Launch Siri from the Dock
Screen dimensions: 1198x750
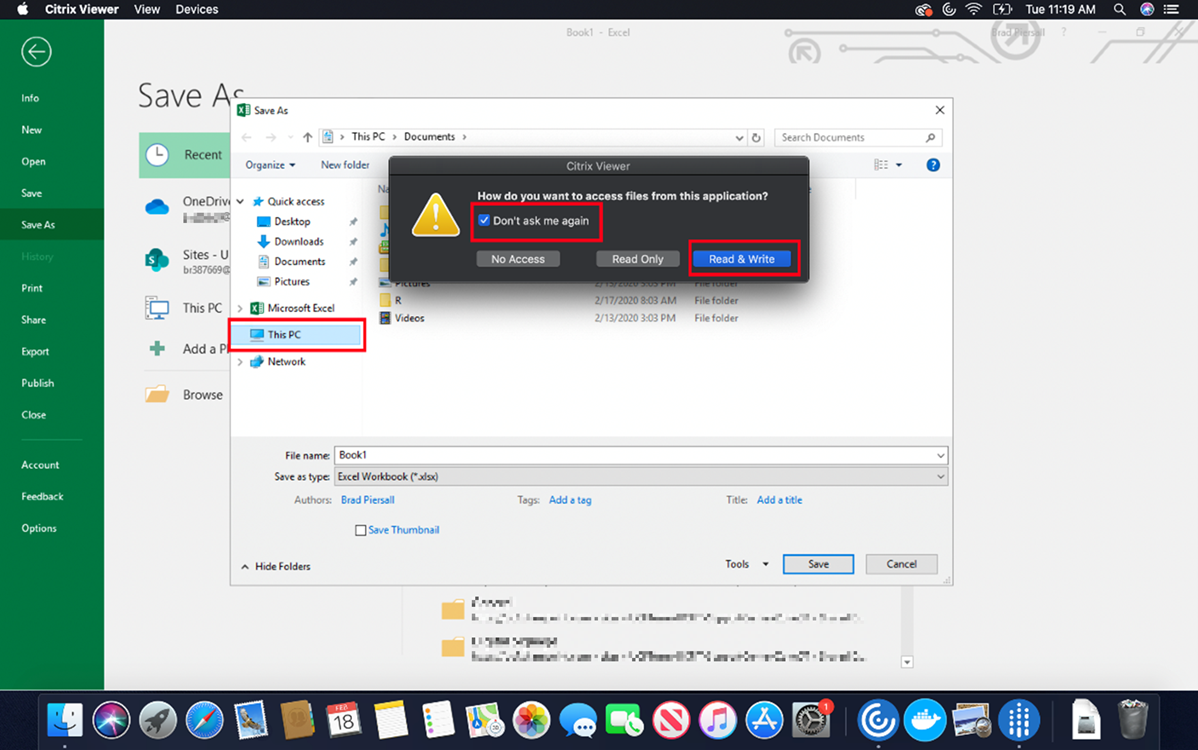112,720
